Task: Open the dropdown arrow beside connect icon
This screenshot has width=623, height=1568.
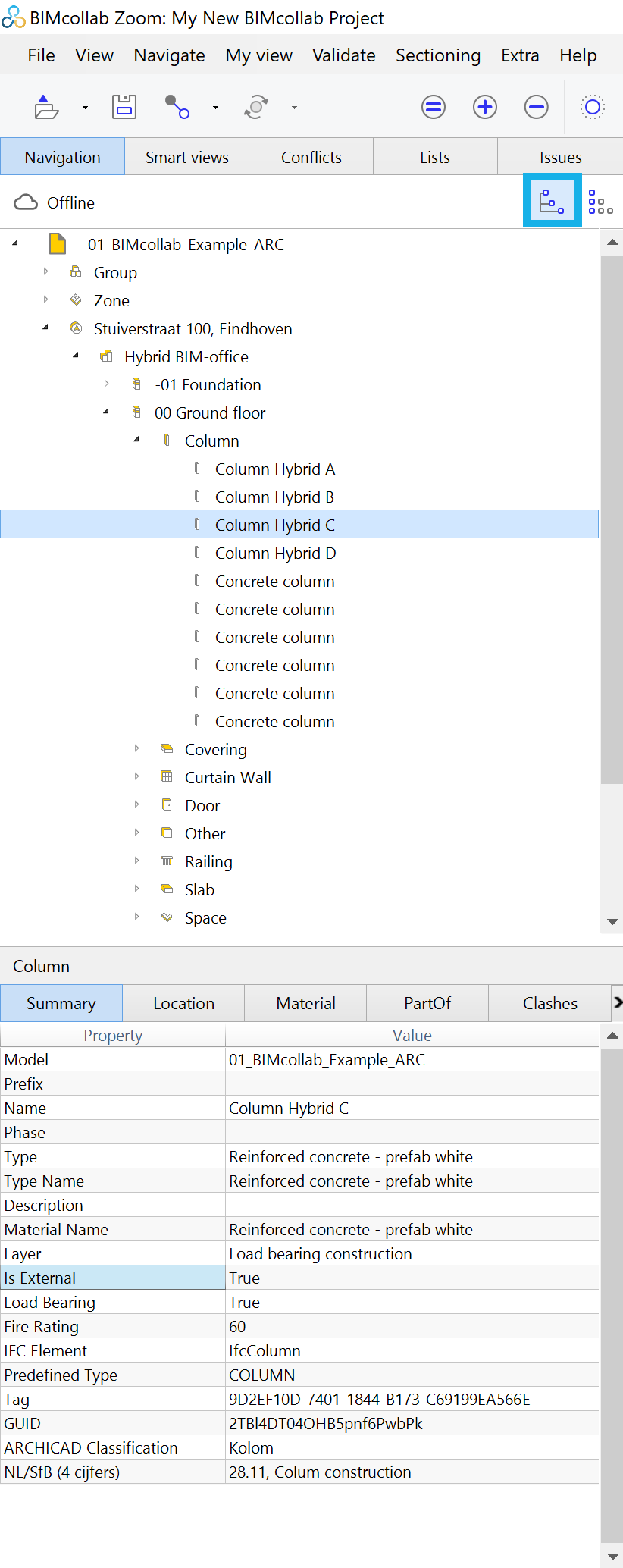Action: coord(215,108)
